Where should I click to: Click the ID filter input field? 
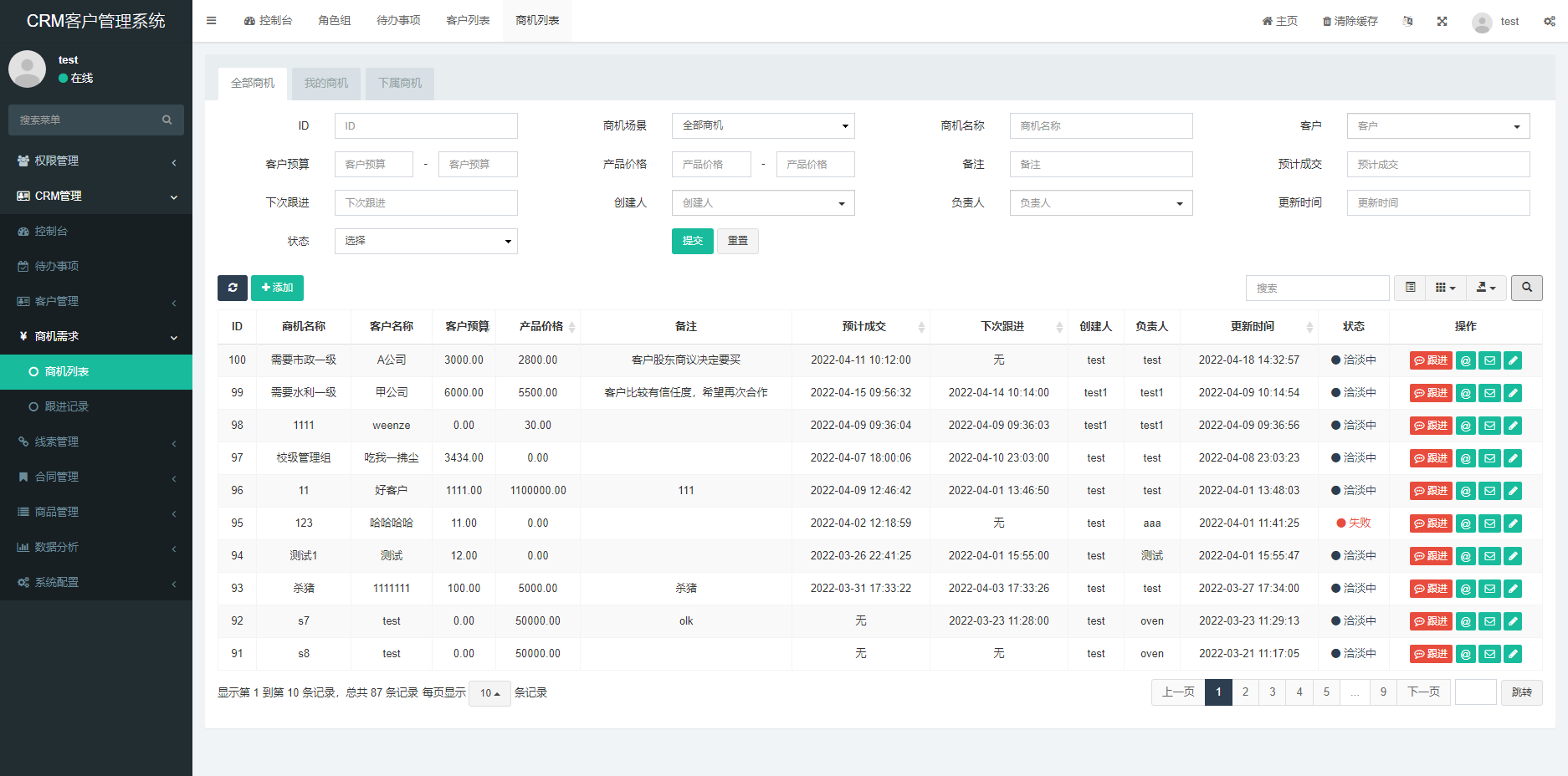(x=426, y=126)
